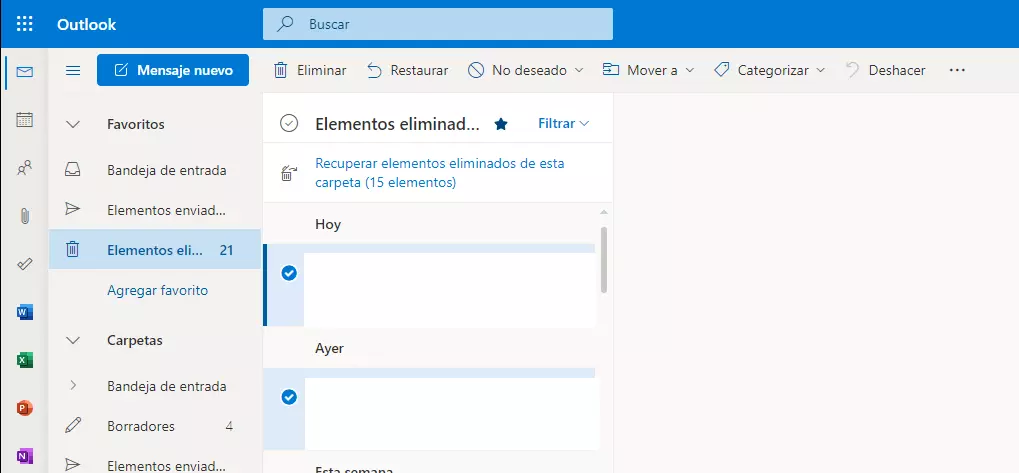Launch Excel from the left rail
Viewport: 1019px width, 473px height.
coord(25,360)
